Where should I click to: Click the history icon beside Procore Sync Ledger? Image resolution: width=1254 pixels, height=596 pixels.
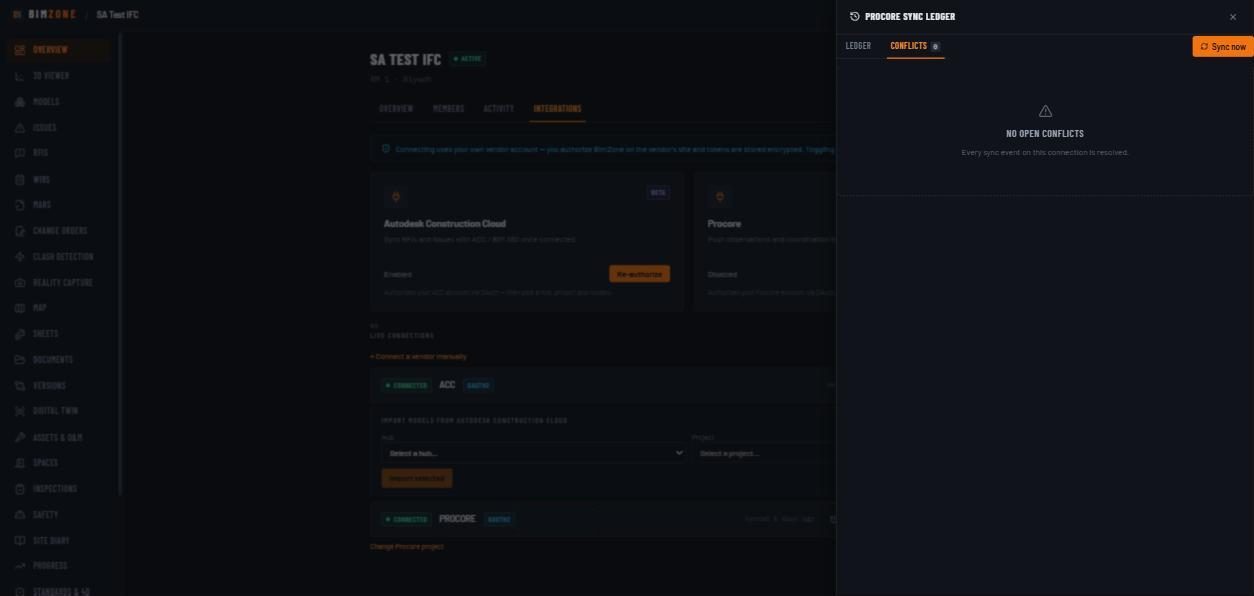point(854,17)
